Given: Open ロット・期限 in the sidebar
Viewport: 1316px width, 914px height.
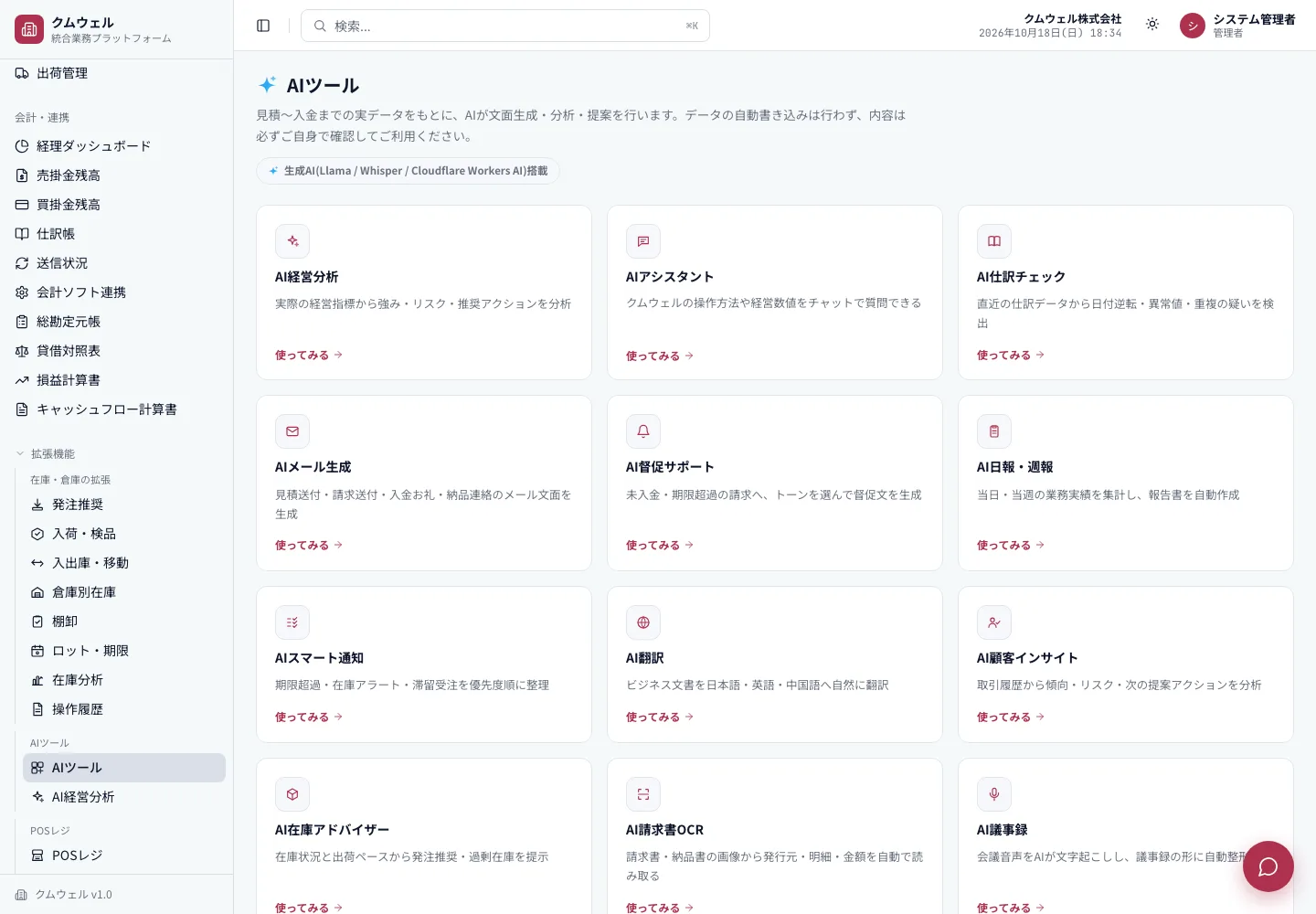Looking at the screenshot, I should pyautogui.click(x=124, y=651).
